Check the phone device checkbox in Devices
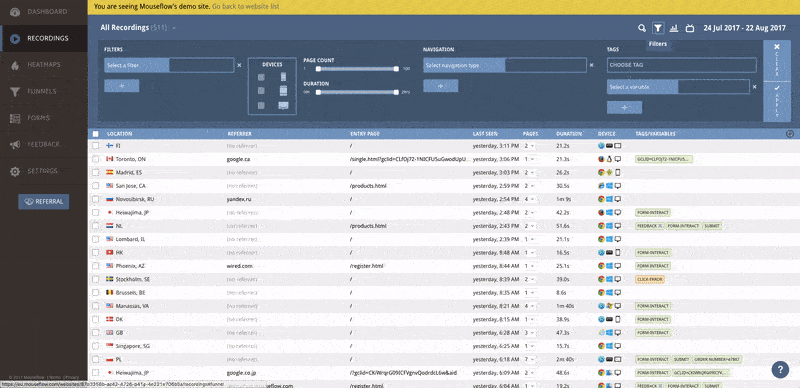This screenshot has height=388, width=800. pos(261,77)
